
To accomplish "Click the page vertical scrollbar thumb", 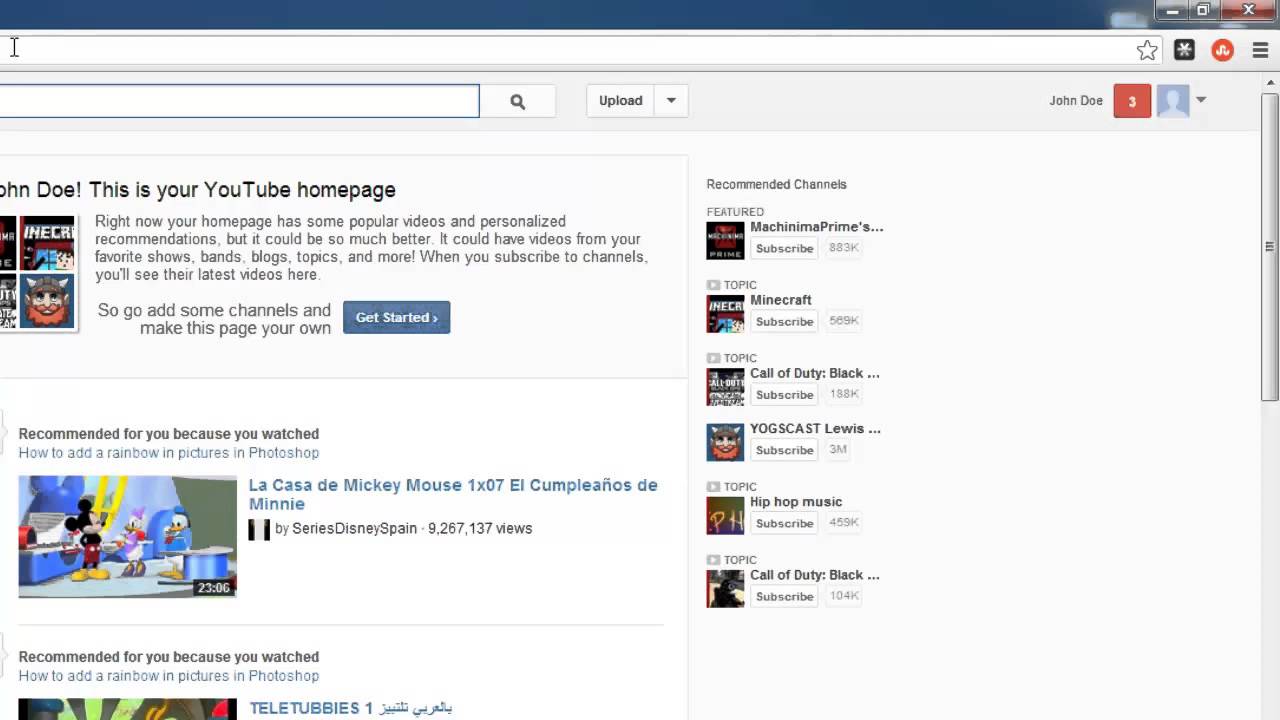I will [x=1270, y=247].
